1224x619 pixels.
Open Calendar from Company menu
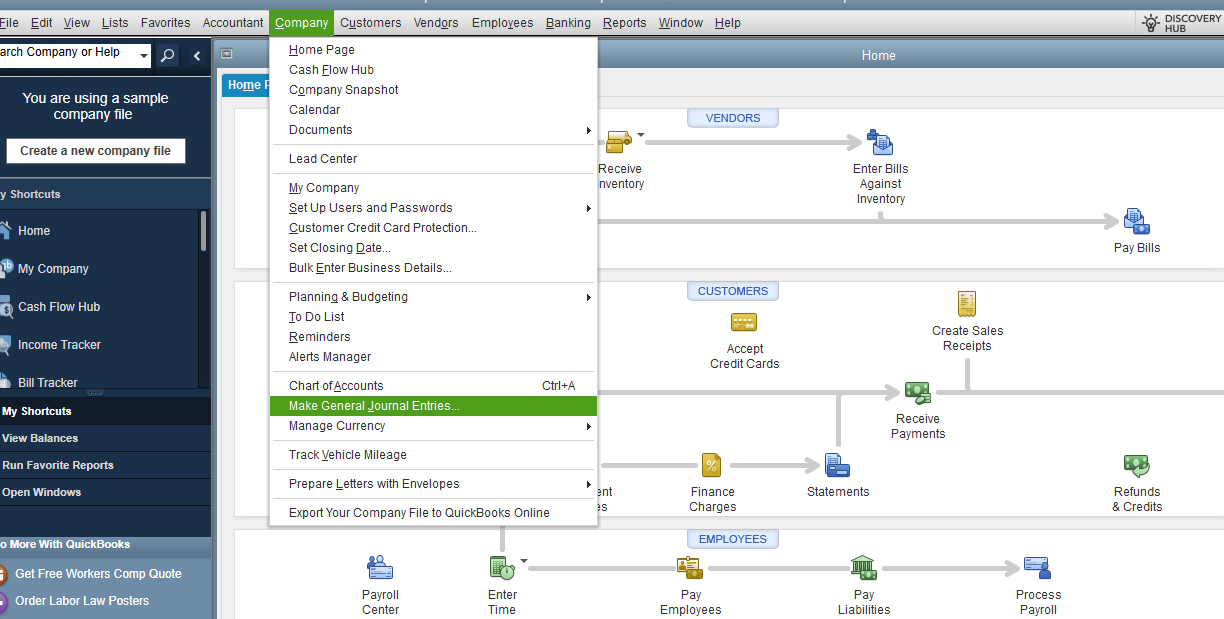[x=433, y=110]
